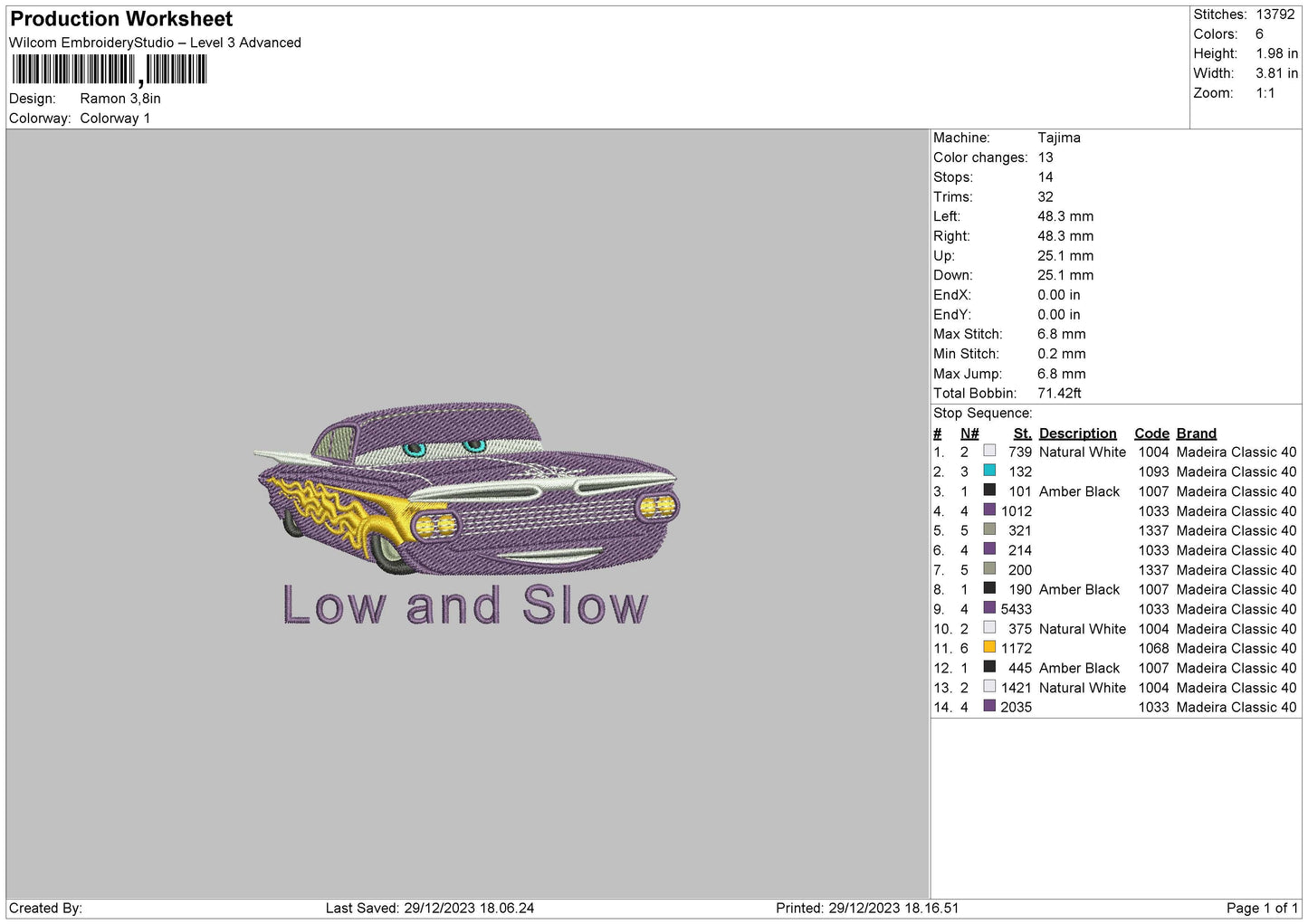Click the code "1093" in stop row 2
This screenshot has height=924, width=1308.
click(x=1154, y=472)
